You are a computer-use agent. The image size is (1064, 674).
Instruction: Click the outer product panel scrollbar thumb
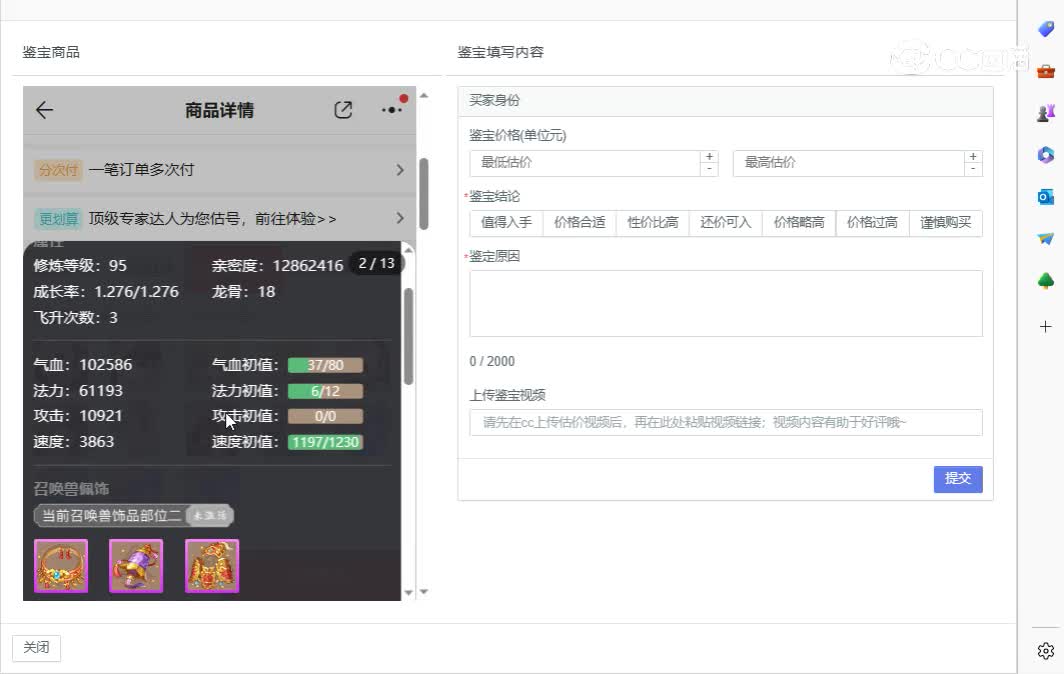tap(424, 194)
